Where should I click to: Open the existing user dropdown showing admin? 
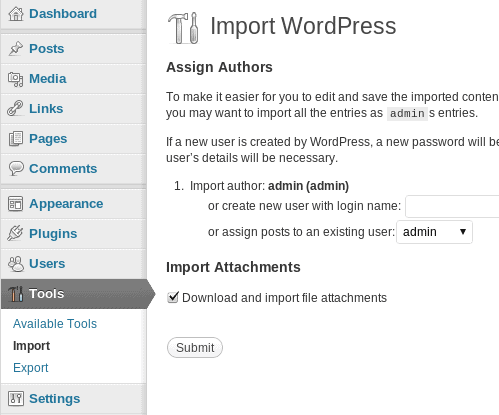434,232
